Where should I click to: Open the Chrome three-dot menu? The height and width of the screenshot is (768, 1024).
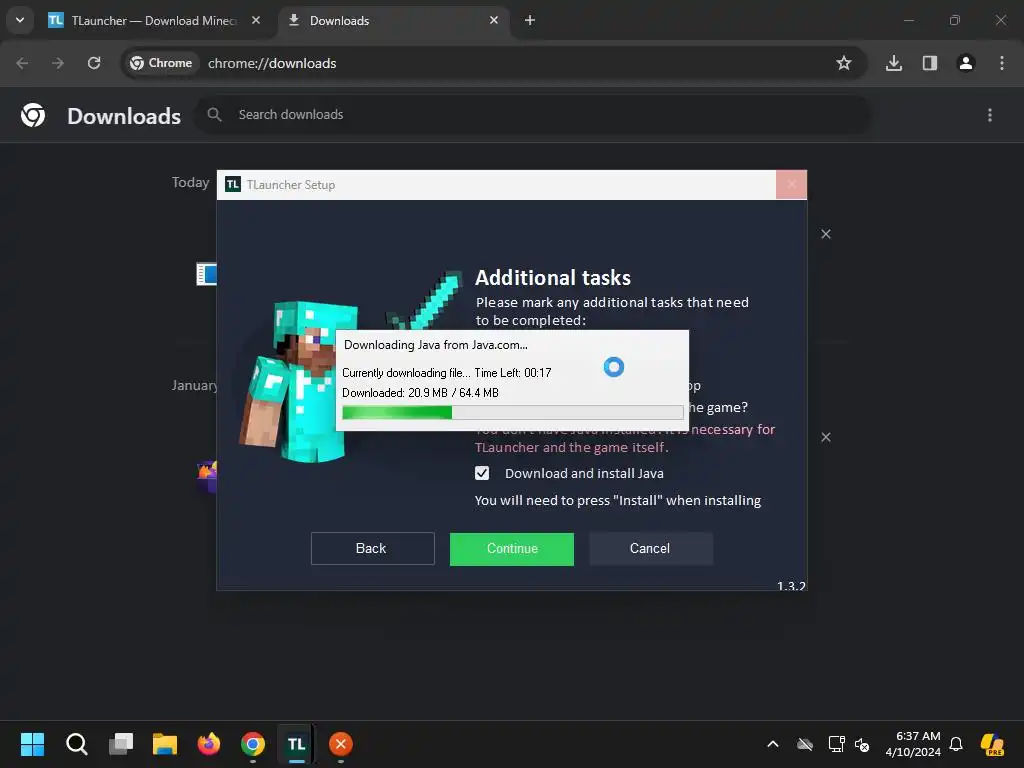(1002, 63)
